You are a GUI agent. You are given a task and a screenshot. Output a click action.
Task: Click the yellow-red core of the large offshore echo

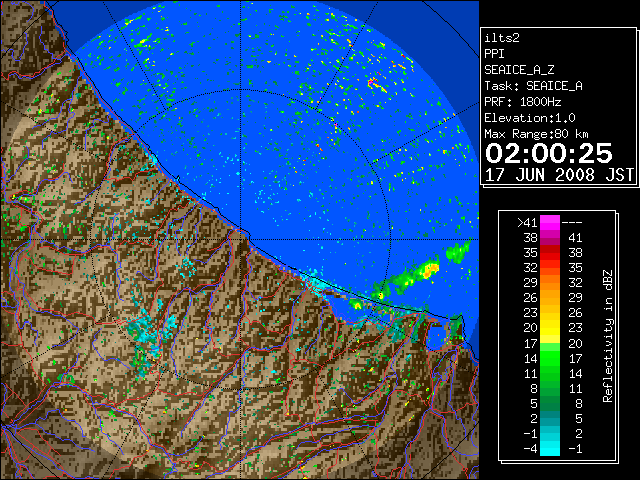pos(430,269)
